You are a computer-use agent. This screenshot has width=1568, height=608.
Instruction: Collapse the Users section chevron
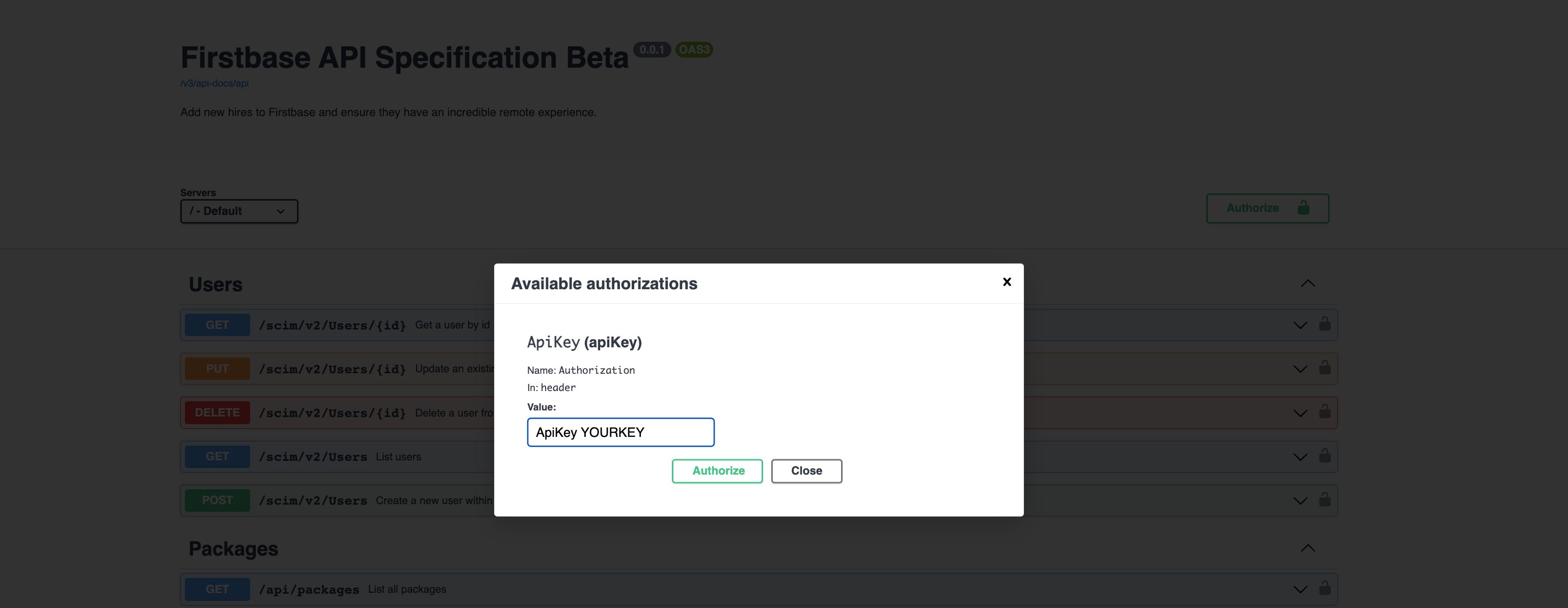pyautogui.click(x=1308, y=284)
